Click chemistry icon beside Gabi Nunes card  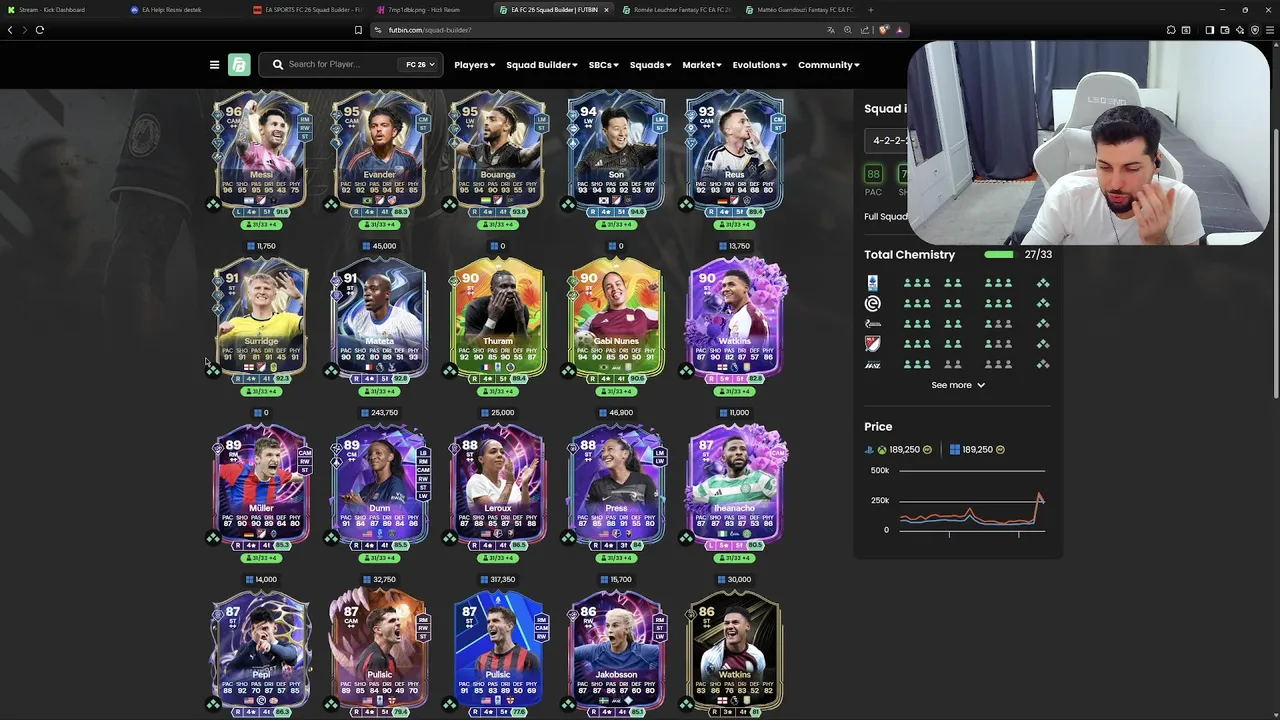568,371
